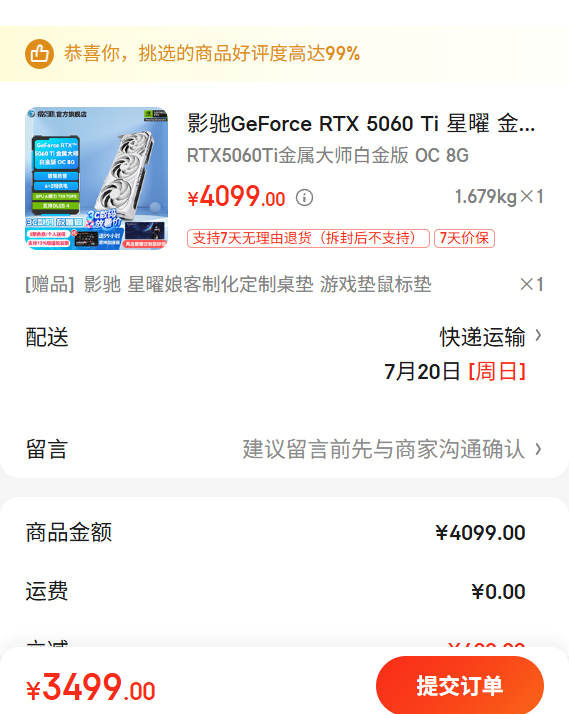The width and height of the screenshot is (569, 714).
Task: Tap the 运费 shipping fee row
Action: pyautogui.click(x=284, y=592)
